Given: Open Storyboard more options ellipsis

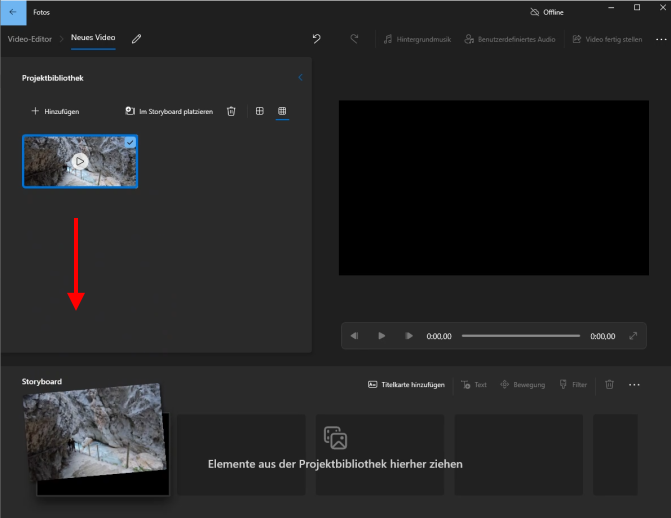Looking at the screenshot, I should (x=634, y=384).
